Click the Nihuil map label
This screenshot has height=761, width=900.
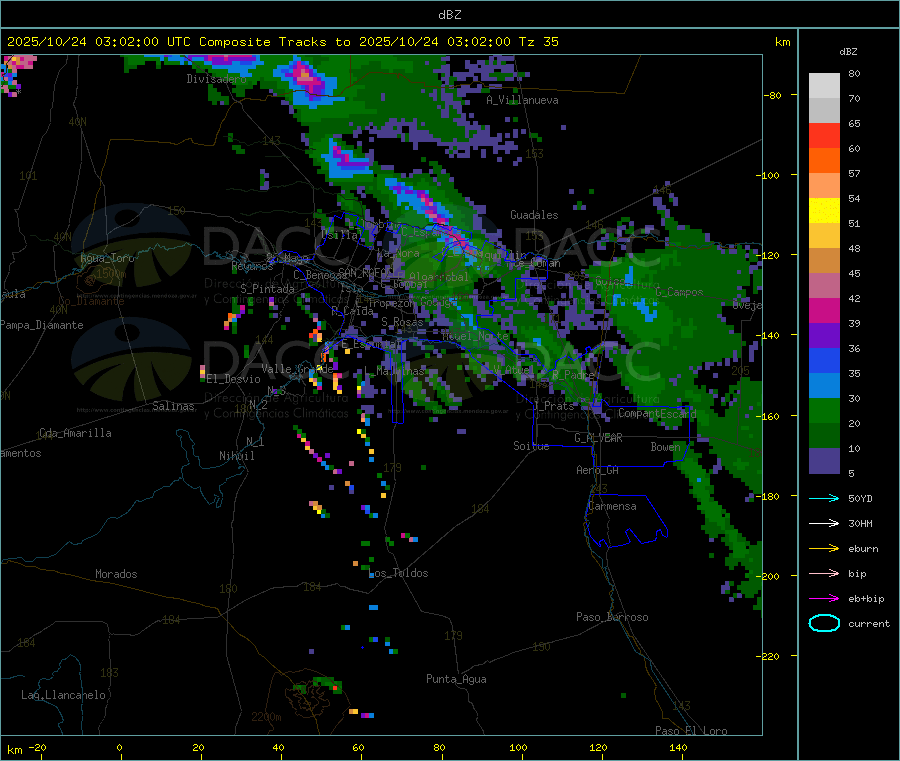(237, 456)
